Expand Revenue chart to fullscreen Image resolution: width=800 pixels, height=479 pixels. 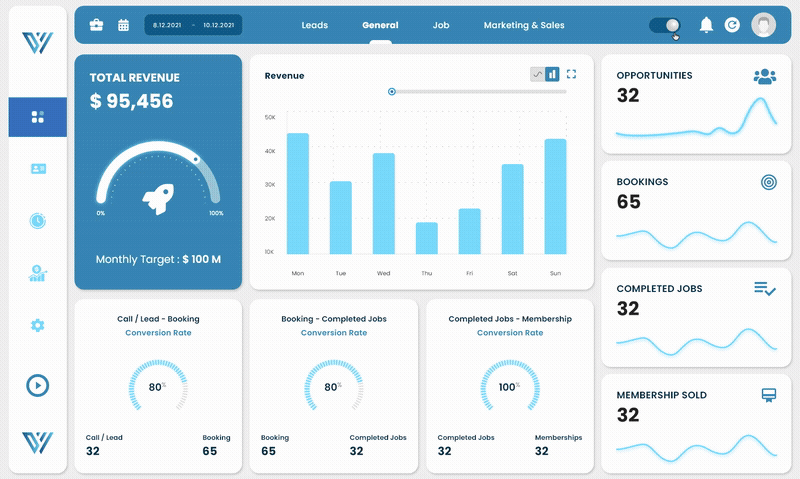tap(572, 74)
